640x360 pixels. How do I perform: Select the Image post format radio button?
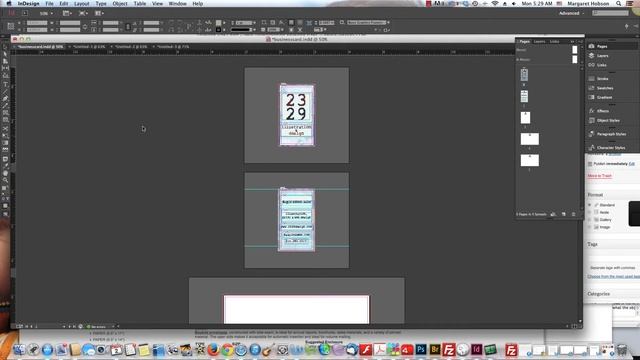[x=589, y=227]
